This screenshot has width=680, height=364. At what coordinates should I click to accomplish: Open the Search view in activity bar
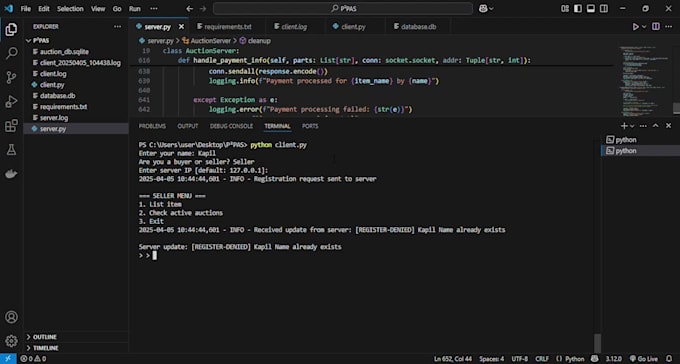pos(11,53)
